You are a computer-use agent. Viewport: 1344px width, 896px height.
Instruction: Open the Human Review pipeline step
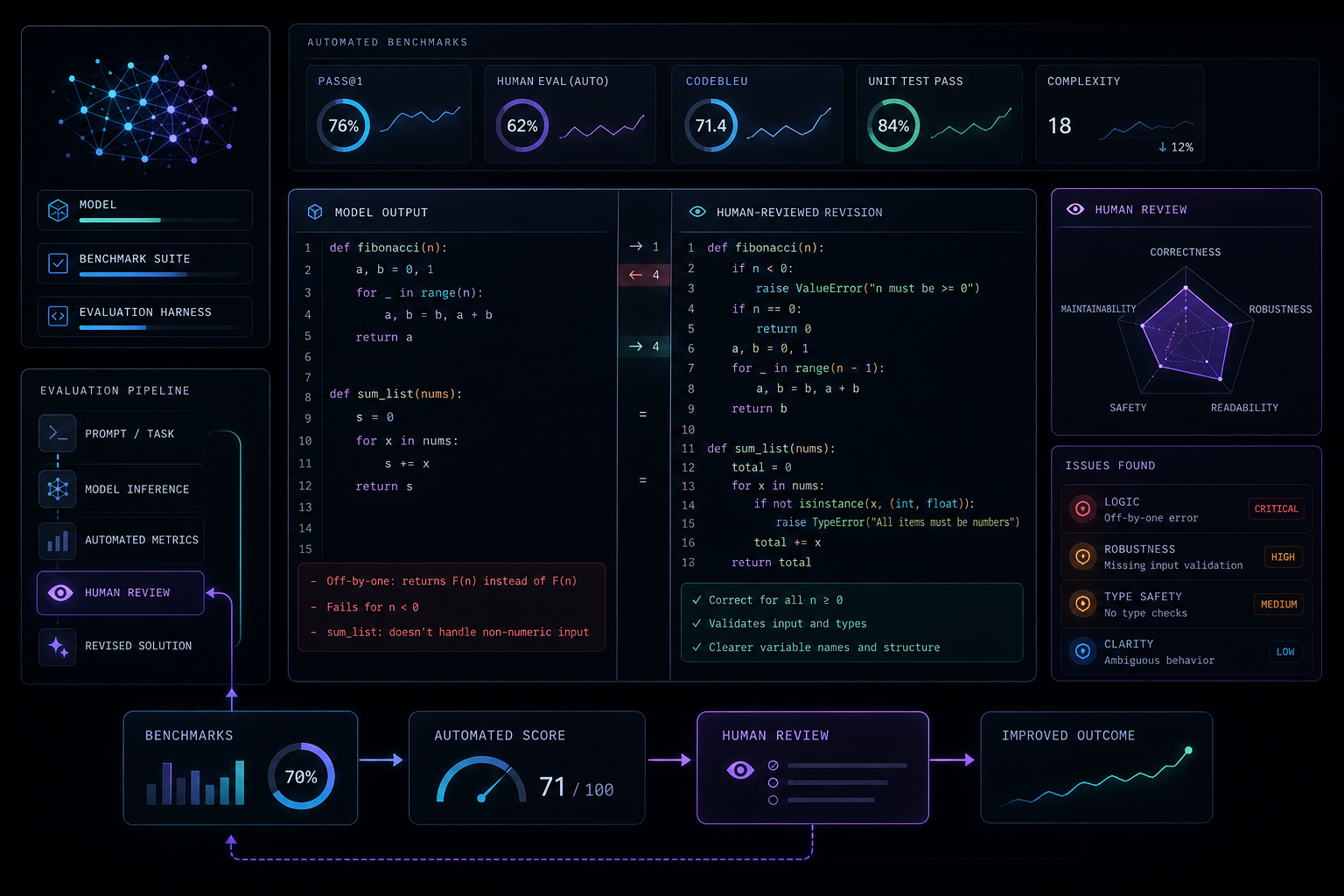click(121, 593)
